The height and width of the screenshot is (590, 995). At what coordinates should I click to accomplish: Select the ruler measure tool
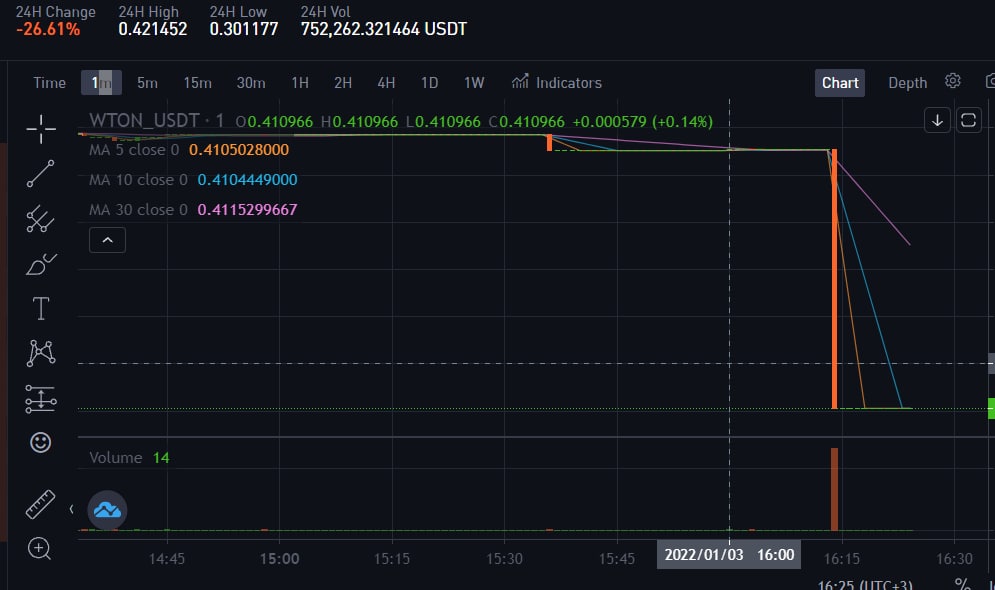(x=41, y=504)
